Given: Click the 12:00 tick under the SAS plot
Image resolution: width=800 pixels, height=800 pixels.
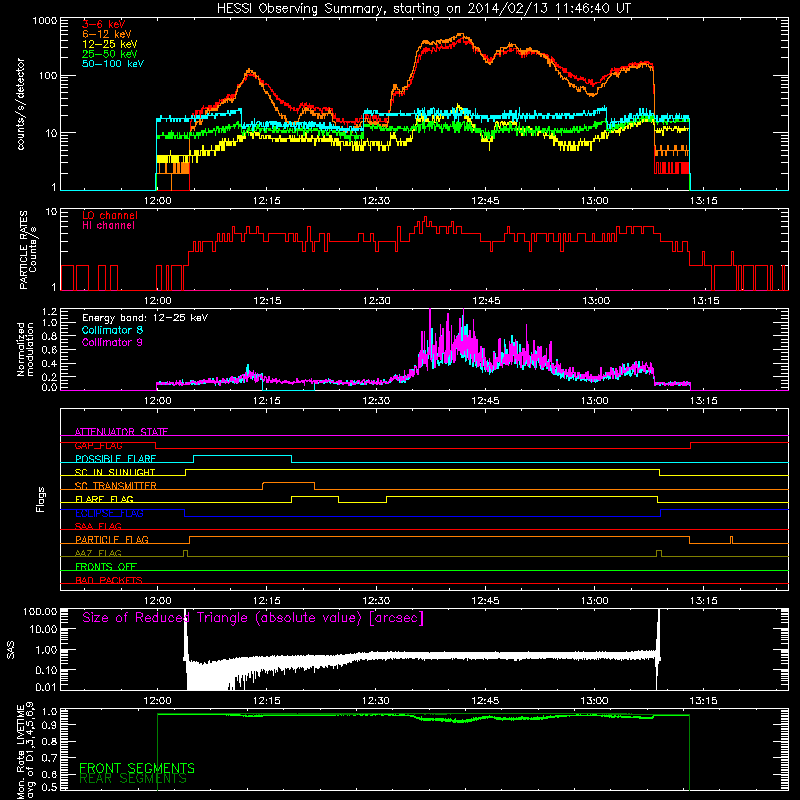Looking at the screenshot, I should click(x=158, y=701).
